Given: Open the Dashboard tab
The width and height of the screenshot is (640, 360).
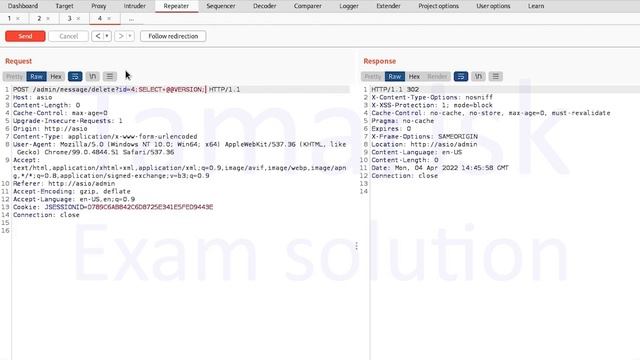Looking at the screenshot, I should tap(23, 6).
